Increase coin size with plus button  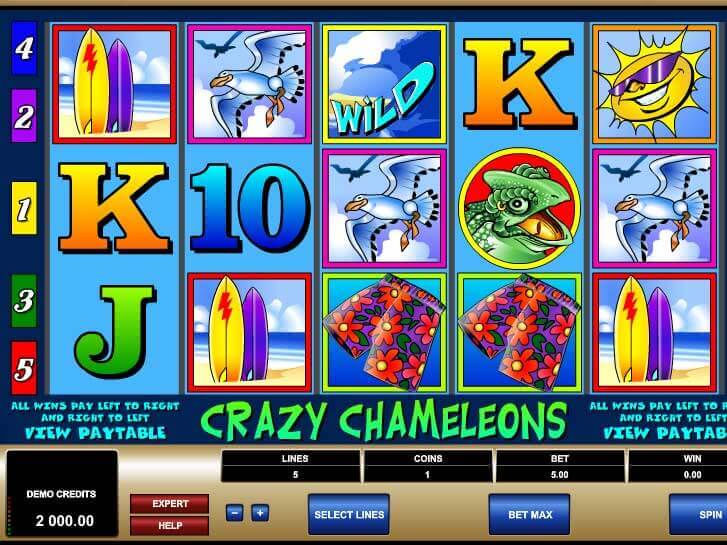[260, 513]
